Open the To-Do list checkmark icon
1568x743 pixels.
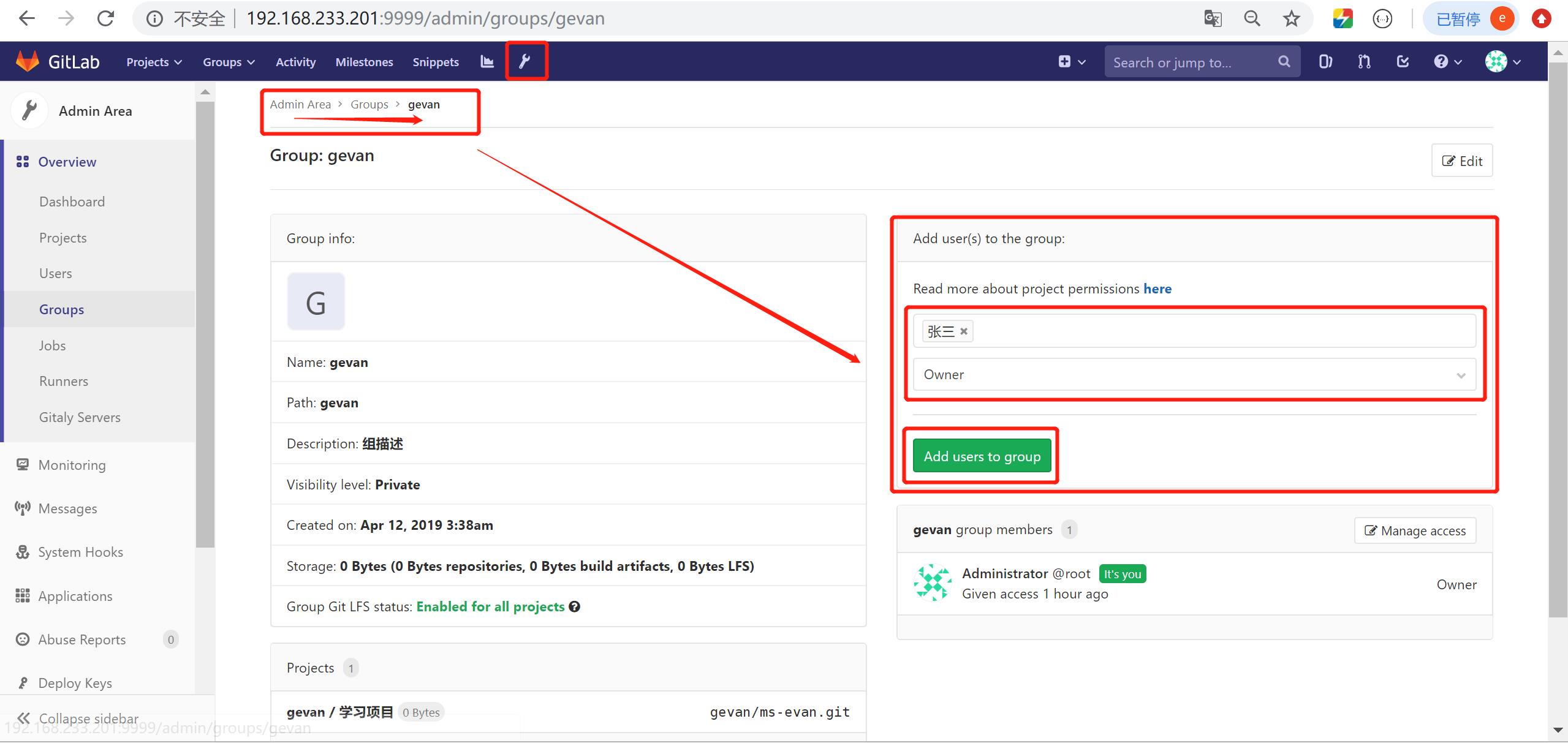pyautogui.click(x=1403, y=61)
